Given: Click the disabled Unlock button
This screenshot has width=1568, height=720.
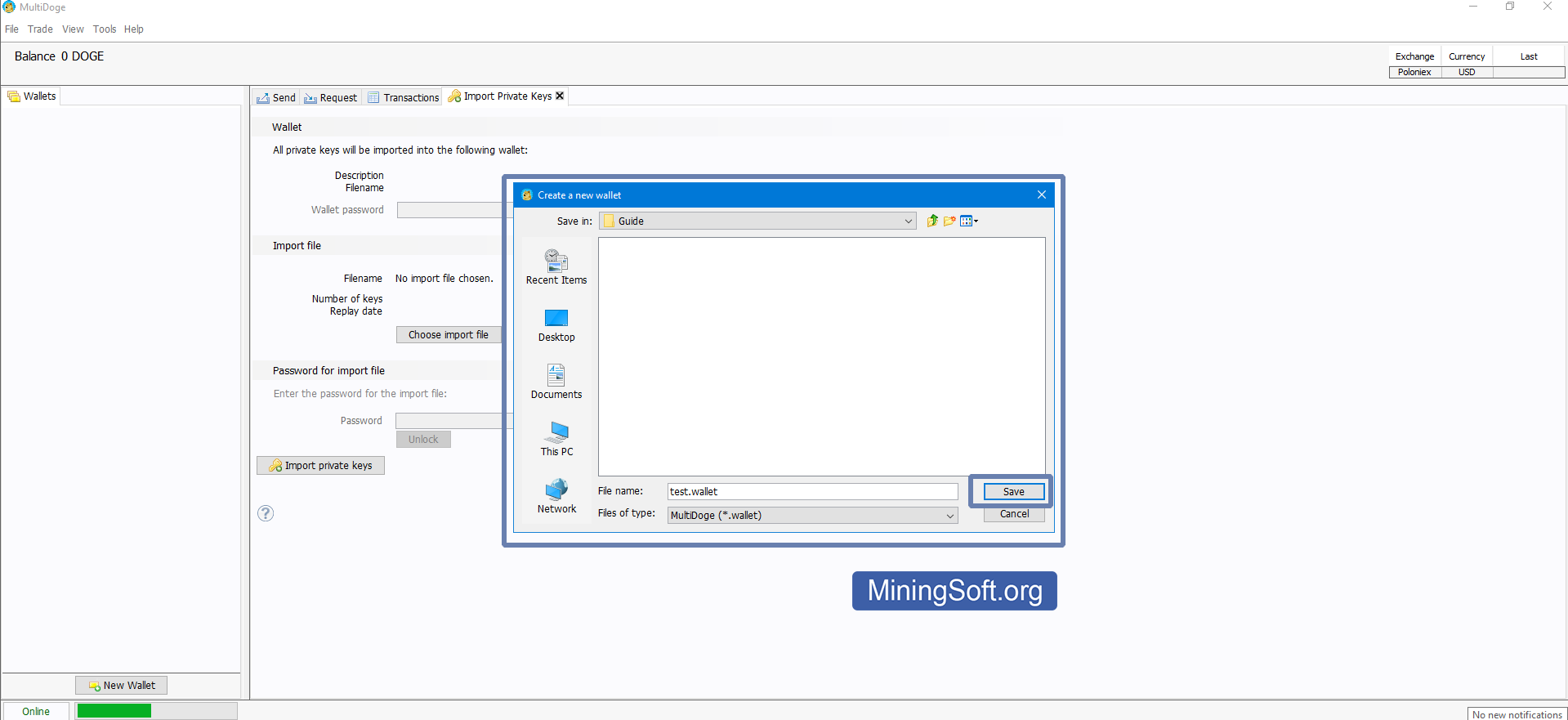Looking at the screenshot, I should coord(423,439).
